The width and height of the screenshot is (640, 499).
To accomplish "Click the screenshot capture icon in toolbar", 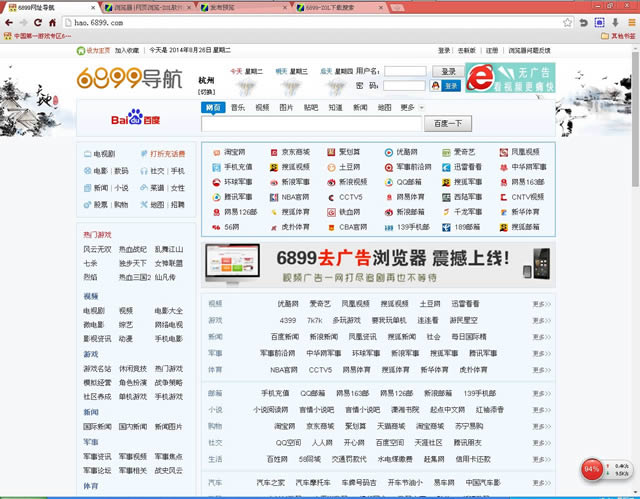I will (599, 23).
